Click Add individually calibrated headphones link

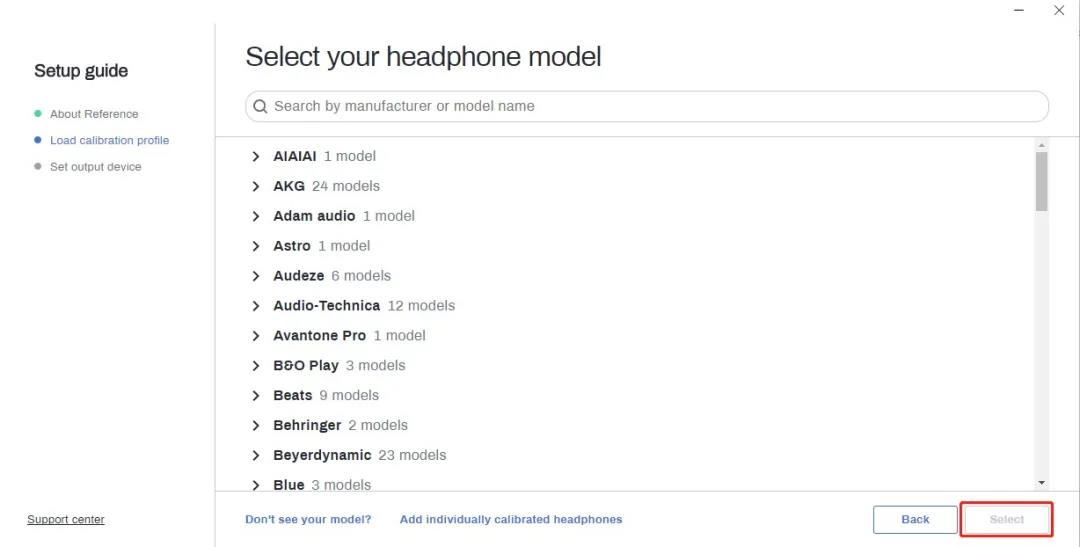pos(511,520)
